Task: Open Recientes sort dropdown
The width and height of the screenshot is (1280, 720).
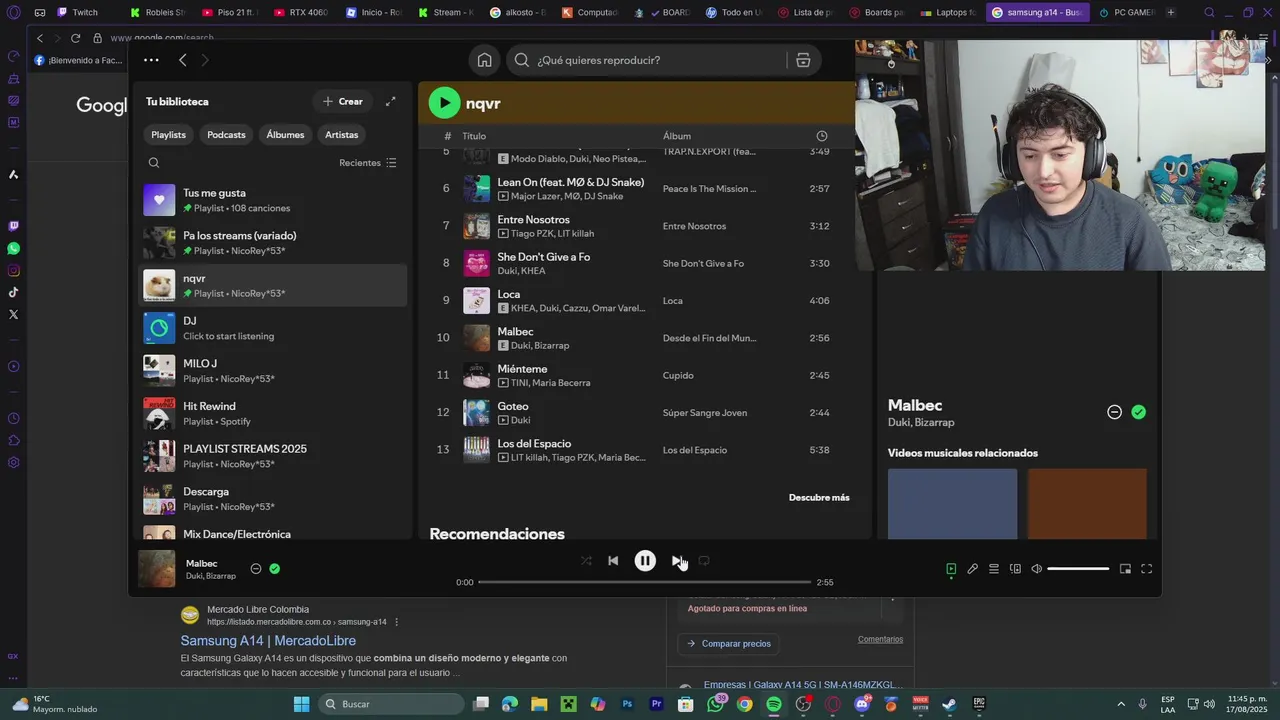Action: click(x=368, y=163)
